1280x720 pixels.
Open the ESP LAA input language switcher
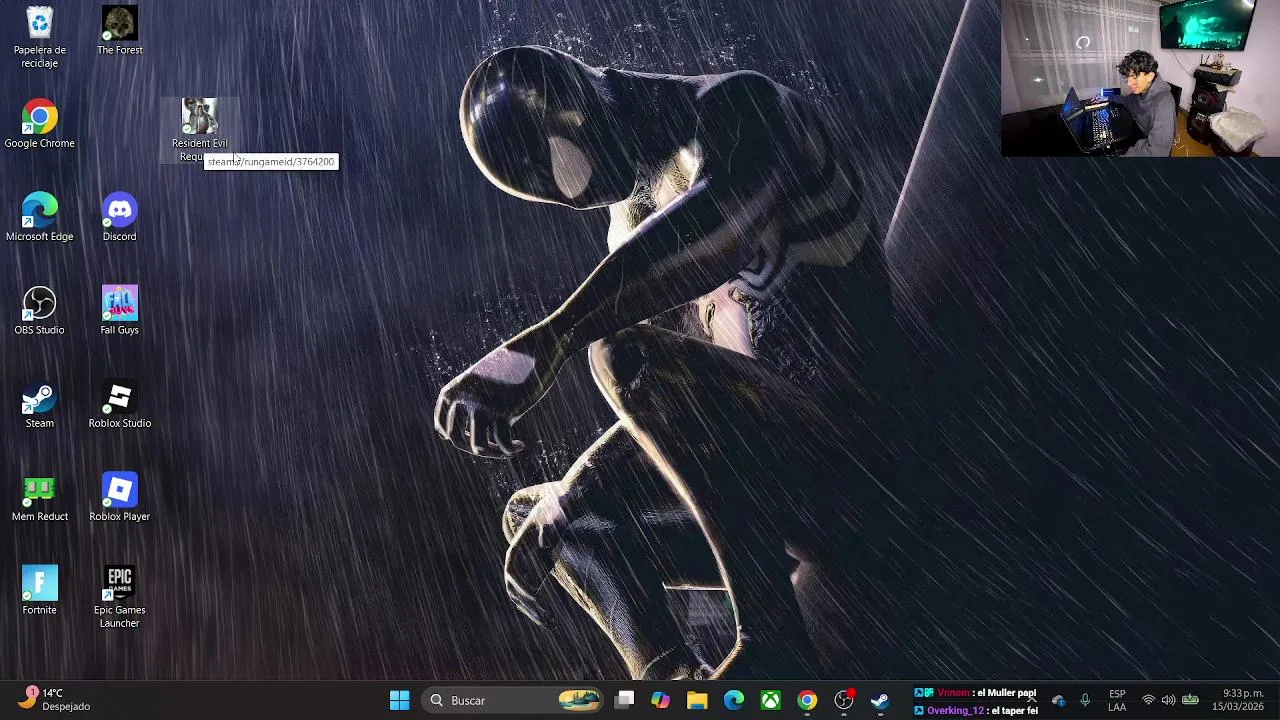point(1117,700)
